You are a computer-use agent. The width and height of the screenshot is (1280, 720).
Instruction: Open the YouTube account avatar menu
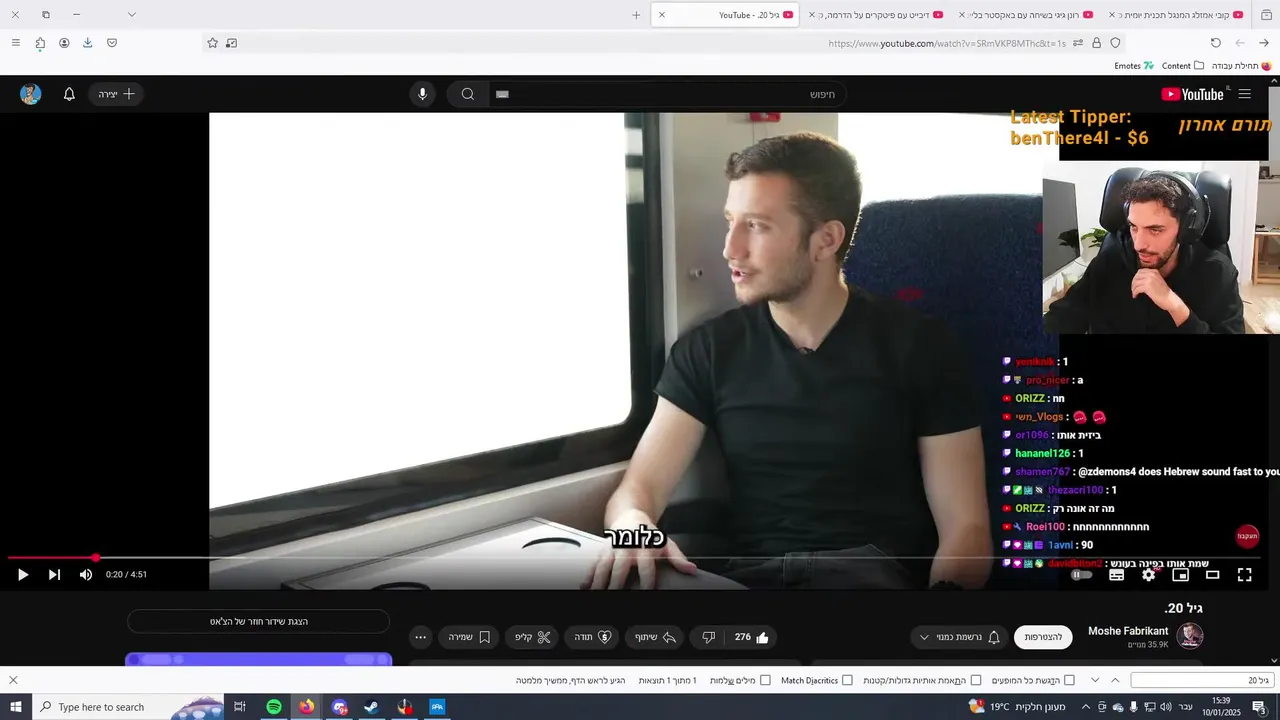[31, 94]
